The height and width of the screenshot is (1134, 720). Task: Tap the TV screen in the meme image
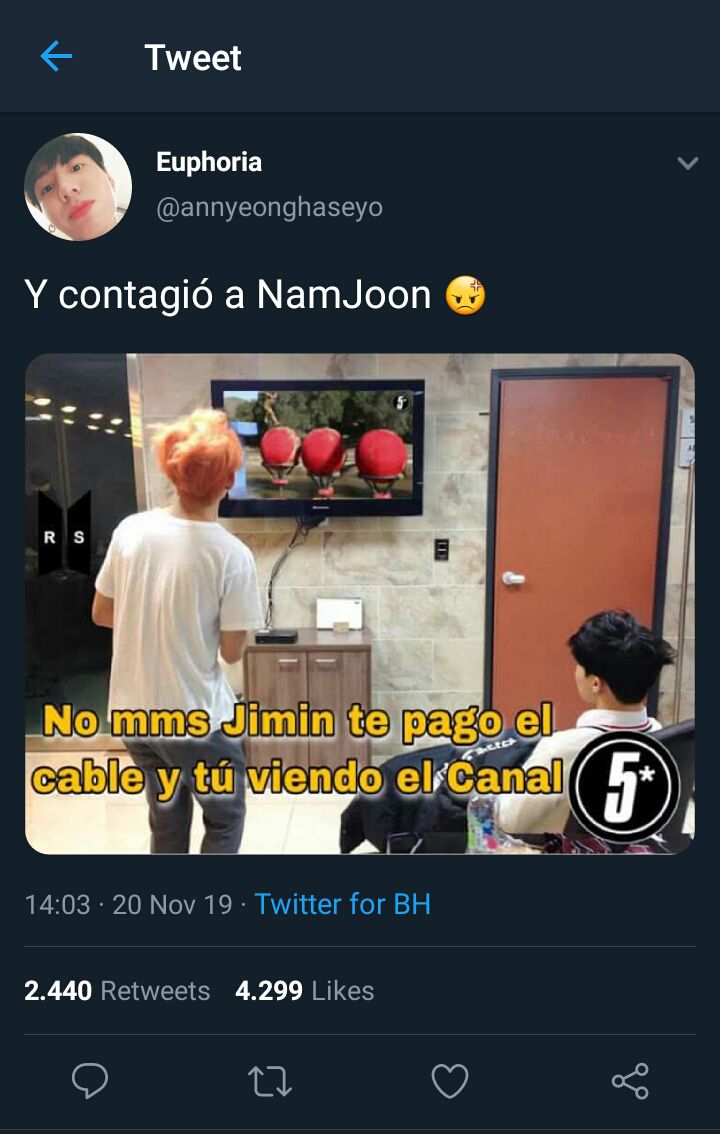coord(317,448)
